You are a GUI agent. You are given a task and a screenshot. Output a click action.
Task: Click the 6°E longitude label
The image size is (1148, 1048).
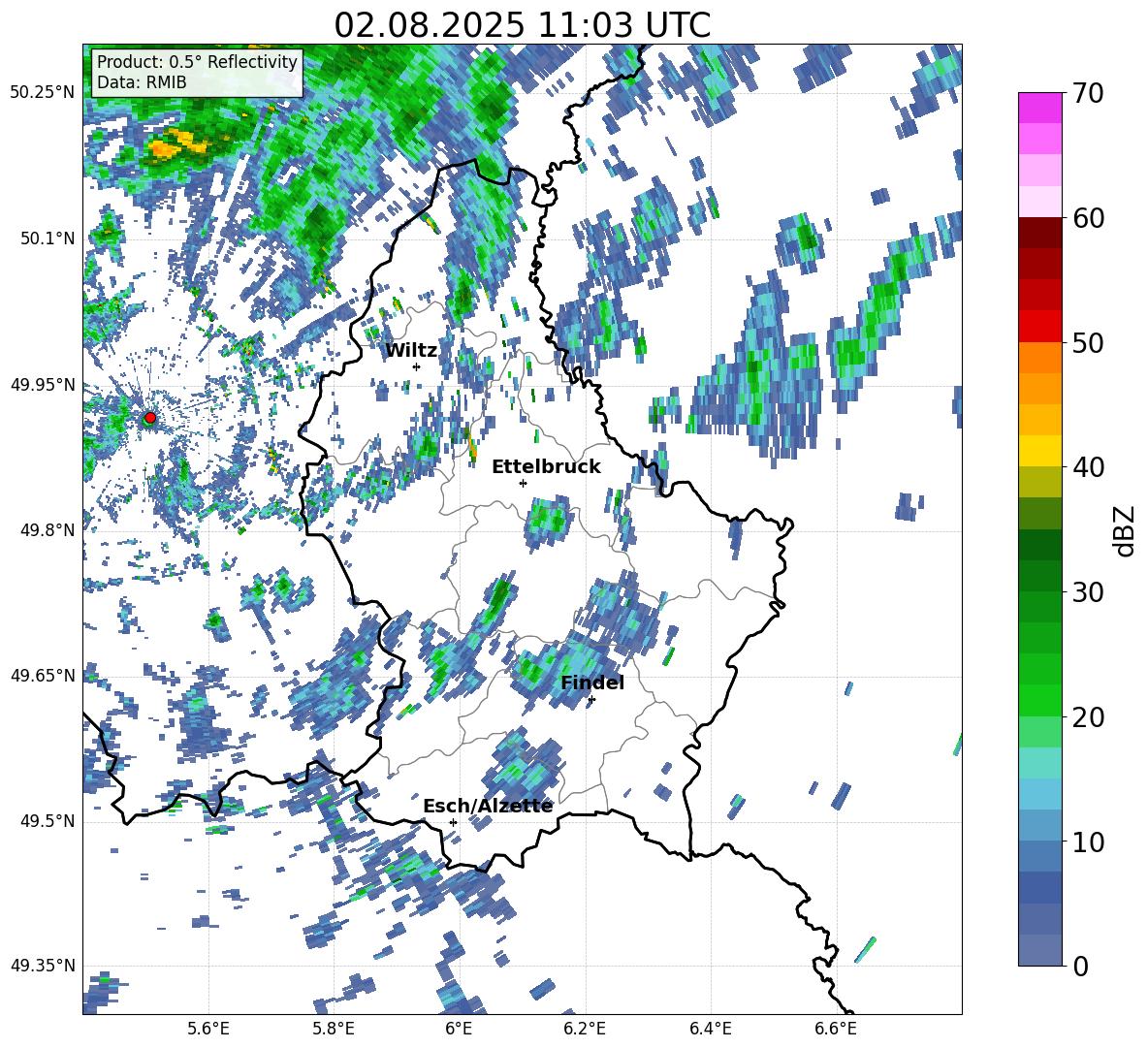click(459, 1029)
